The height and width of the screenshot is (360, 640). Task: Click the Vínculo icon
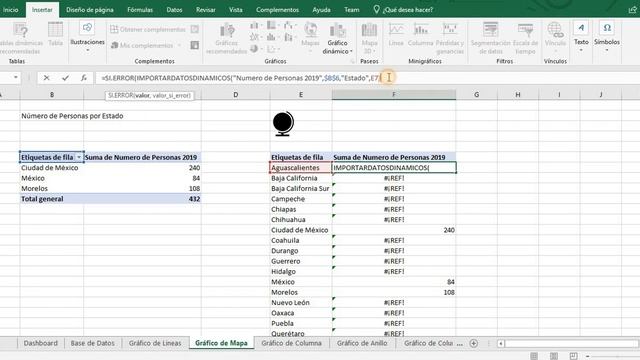tap(555, 30)
